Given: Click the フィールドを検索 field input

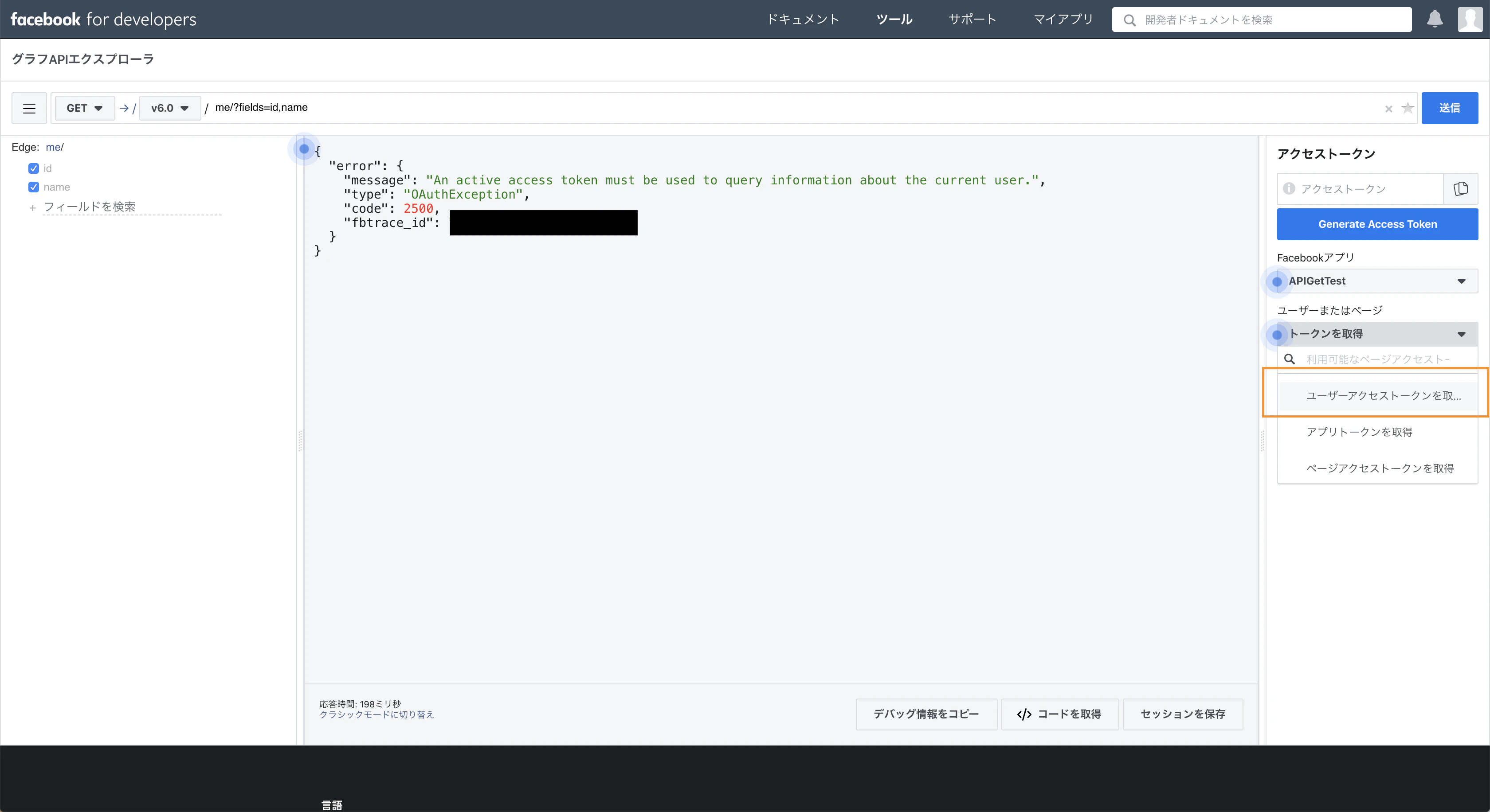Looking at the screenshot, I should click(132, 207).
